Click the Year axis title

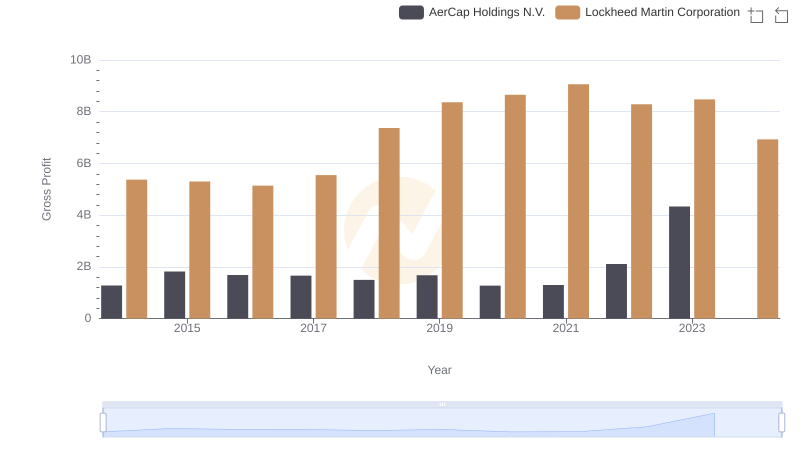click(439, 370)
